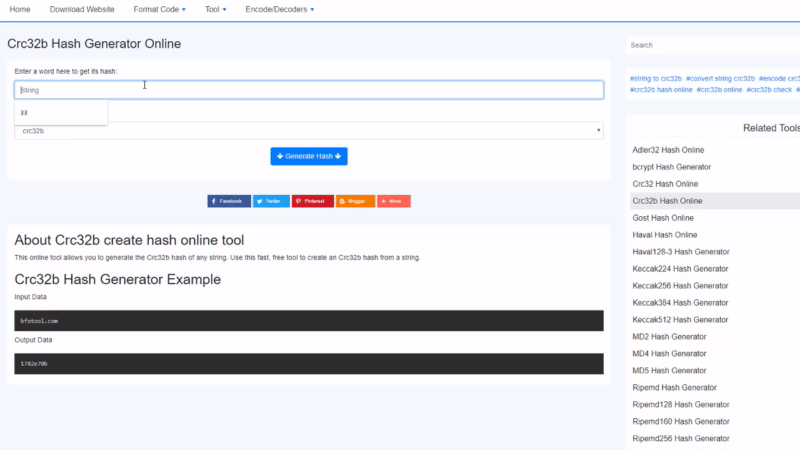This screenshot has width=800, height=450.
Task: Expand the Tool dropdown menu
Action: [214, 9]
